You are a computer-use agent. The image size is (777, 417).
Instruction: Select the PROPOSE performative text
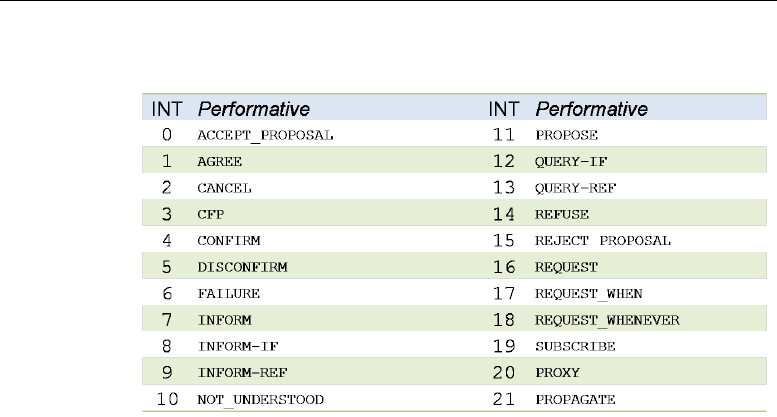pos(566,134)
